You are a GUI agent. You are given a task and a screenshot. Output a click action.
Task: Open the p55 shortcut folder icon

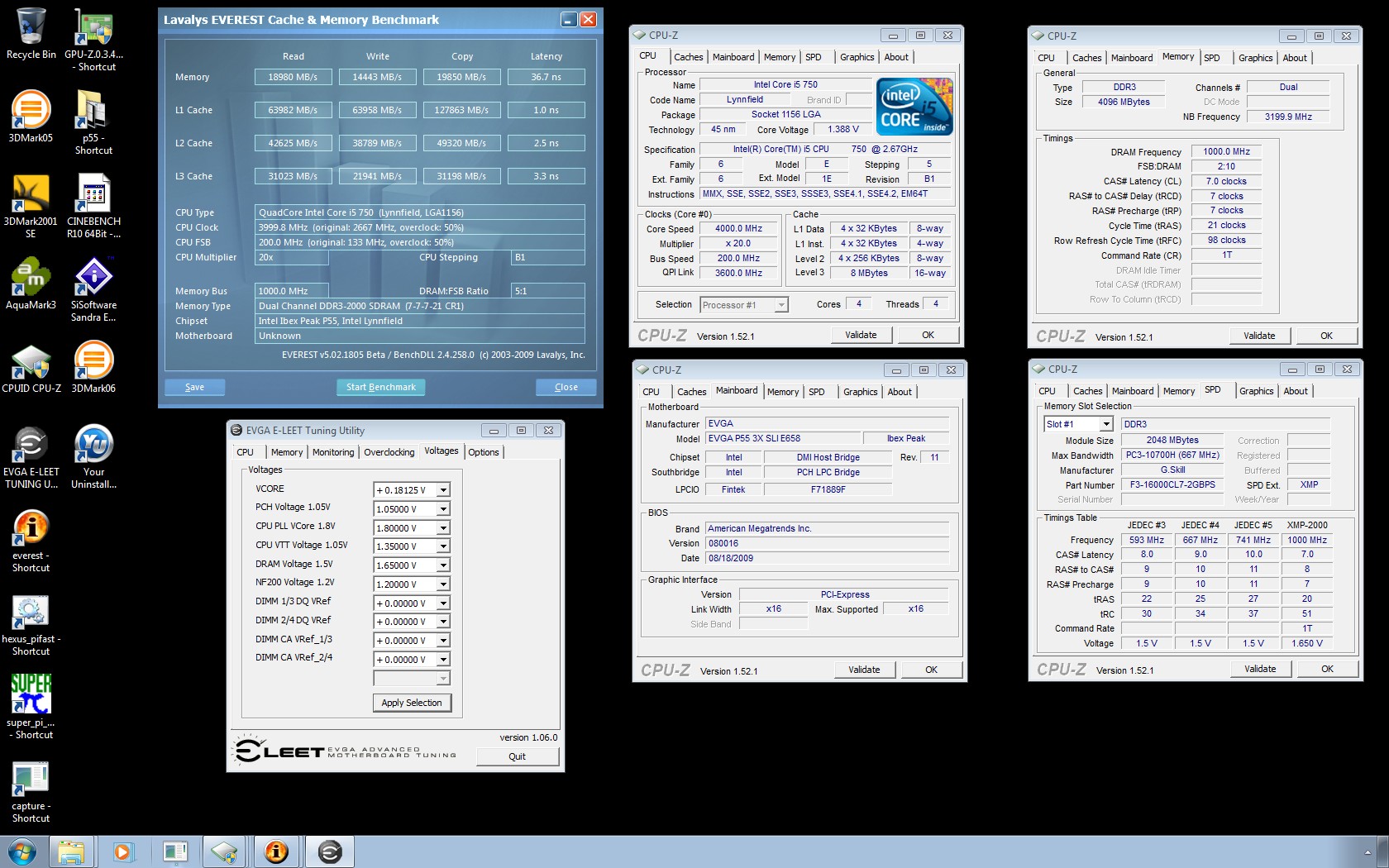point(93,122)
